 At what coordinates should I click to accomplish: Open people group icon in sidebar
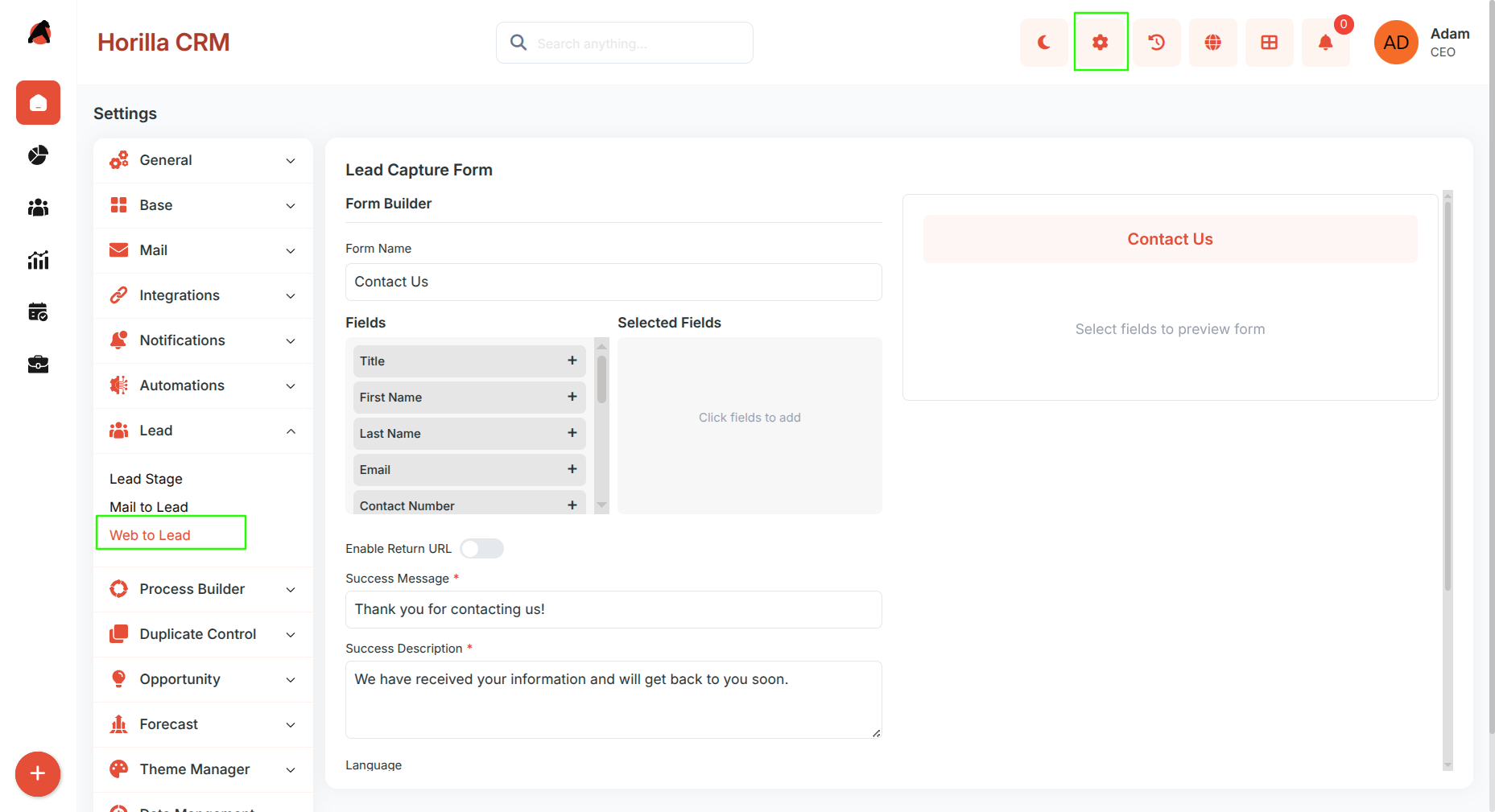pos(38,208)
